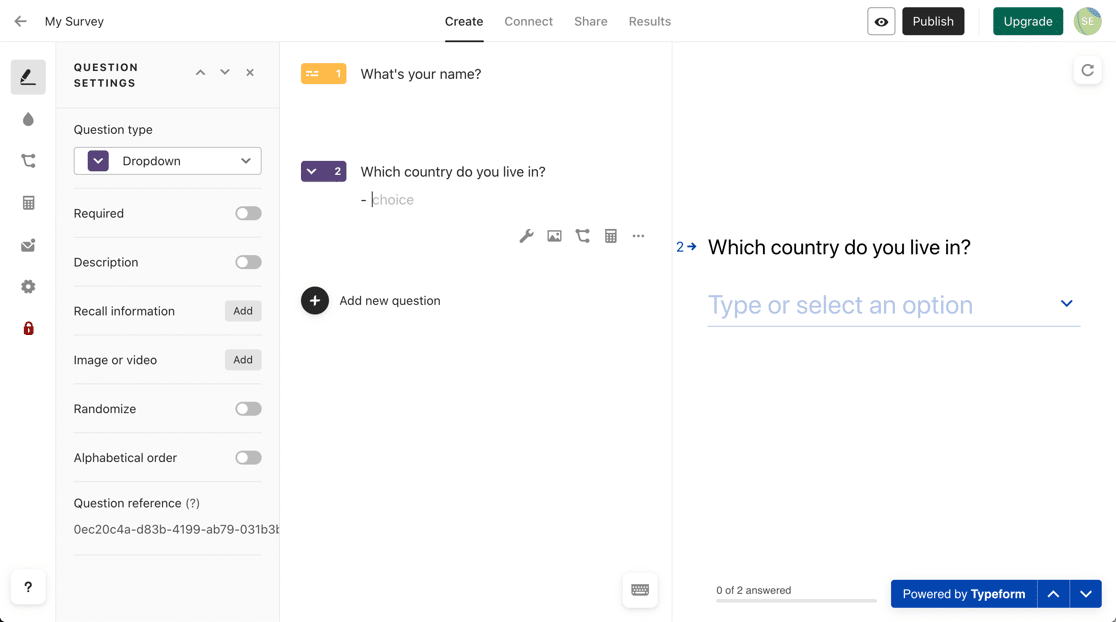Open the three-dots more options menu
Image resolution: width=1116 pixels, height=622 pixels.
pyautogui.click(x=638, y=236)
